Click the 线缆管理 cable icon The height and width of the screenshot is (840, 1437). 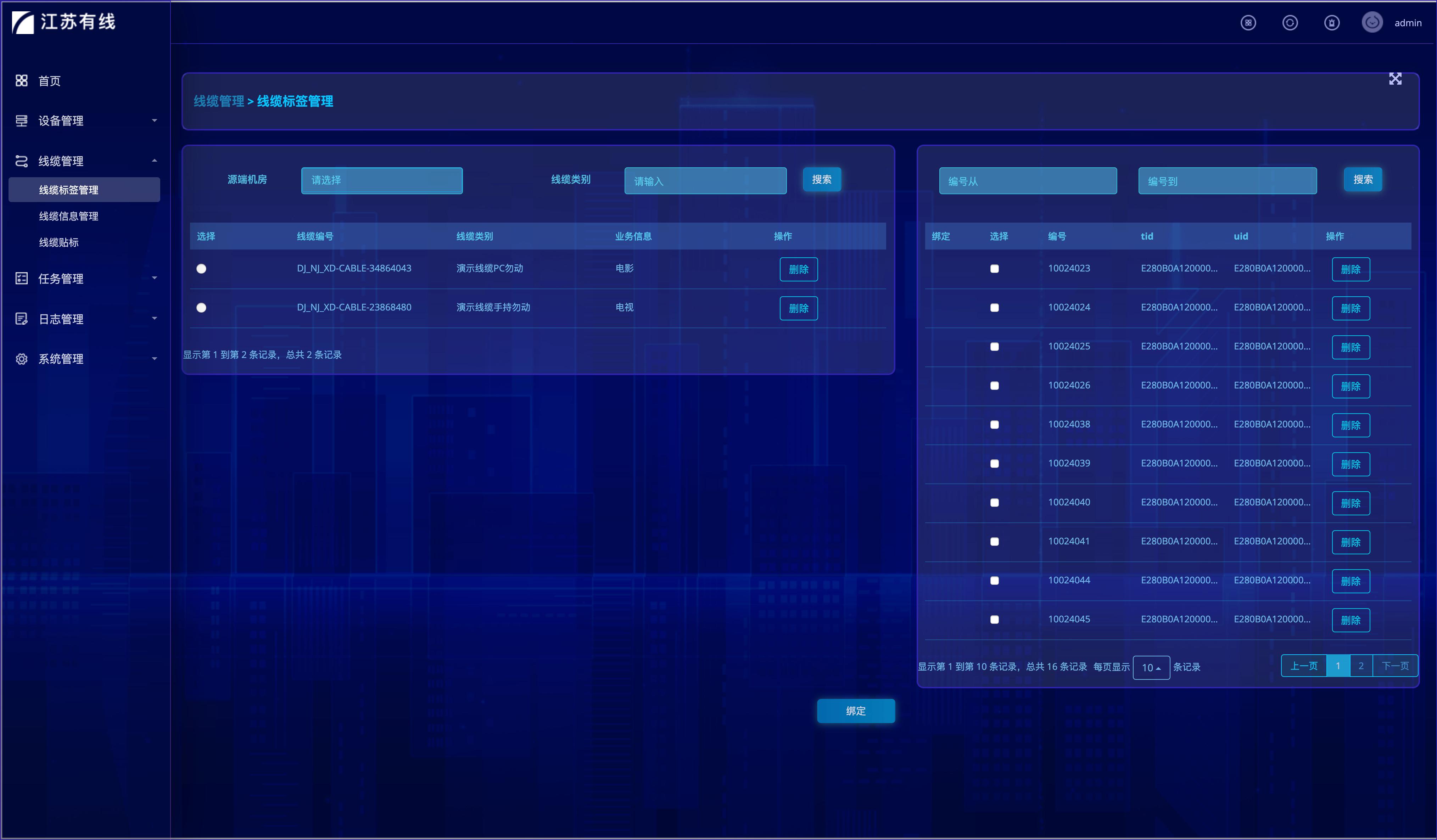coord(21,161)
